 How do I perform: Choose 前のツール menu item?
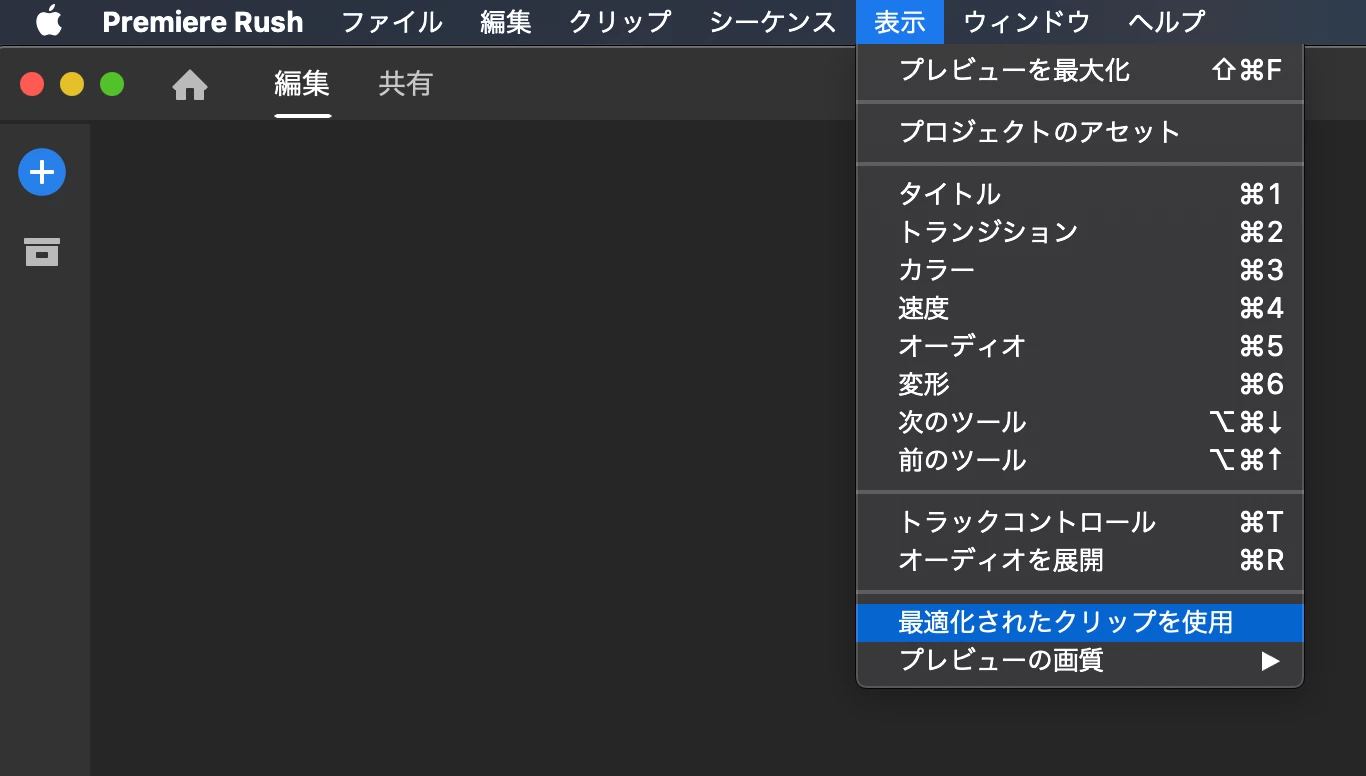coord(1080,460)
